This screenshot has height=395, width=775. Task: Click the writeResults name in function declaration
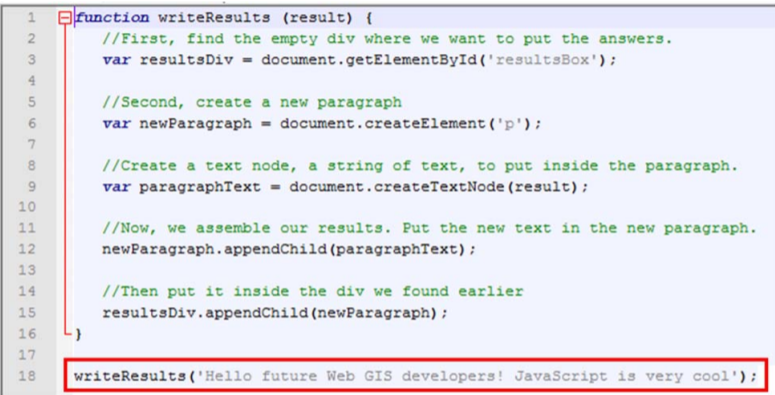[214, 18]
